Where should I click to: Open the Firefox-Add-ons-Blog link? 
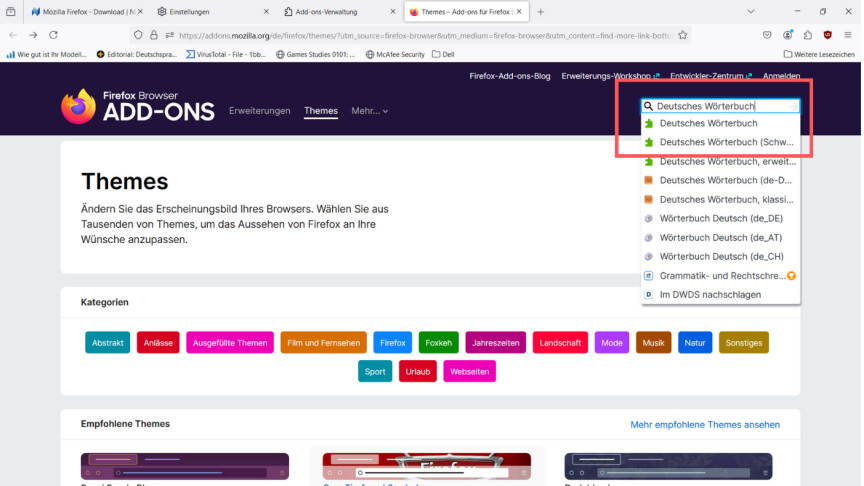click(x=510, y=76)
